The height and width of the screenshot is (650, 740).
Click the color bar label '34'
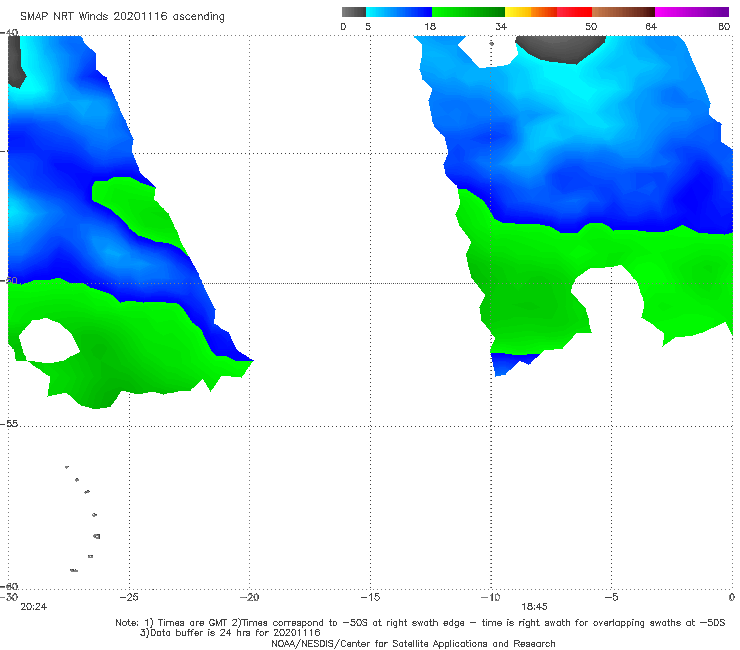click(501, 27)
